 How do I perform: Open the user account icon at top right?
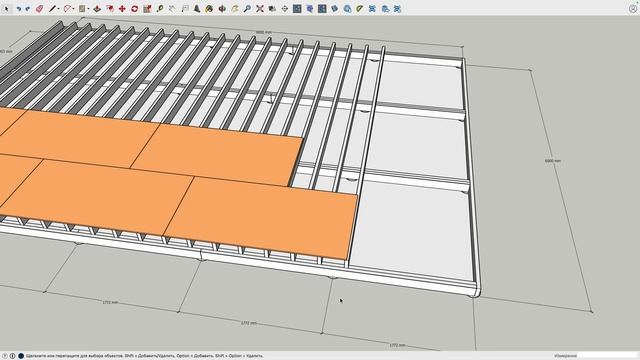(633, 9)
